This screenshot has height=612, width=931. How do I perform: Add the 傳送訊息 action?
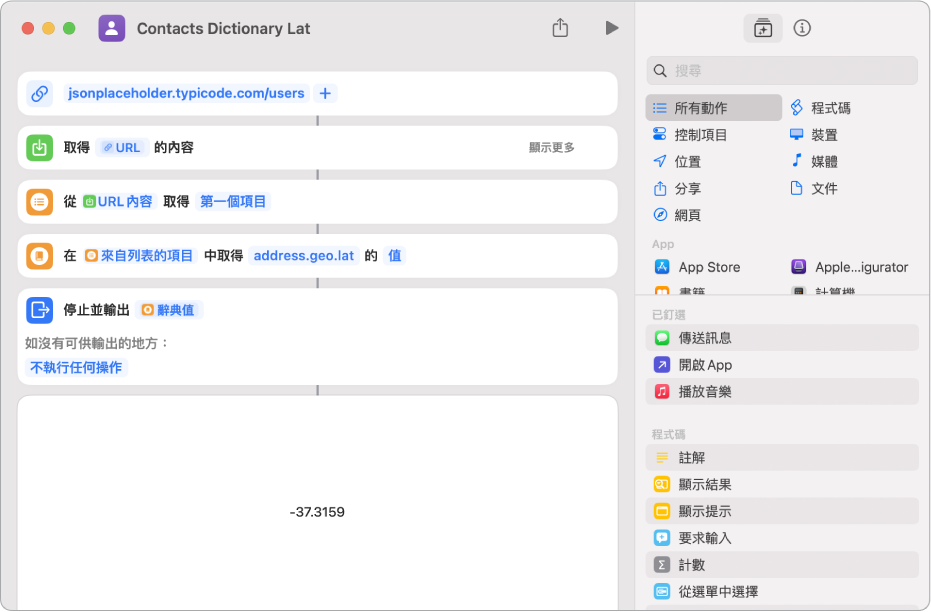coord(782,338)
